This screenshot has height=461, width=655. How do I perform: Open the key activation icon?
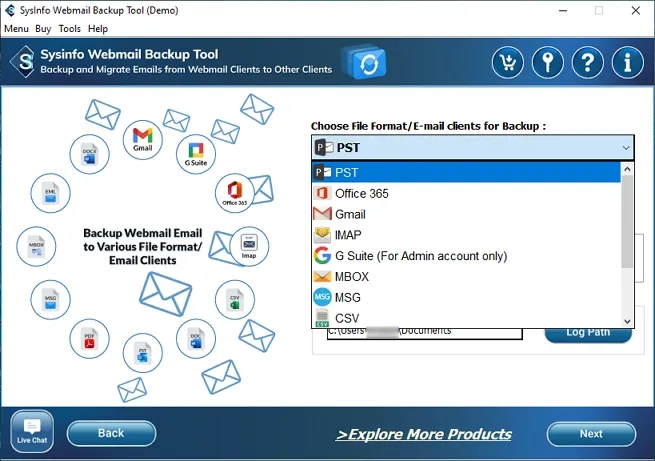[x=548, y=63]
